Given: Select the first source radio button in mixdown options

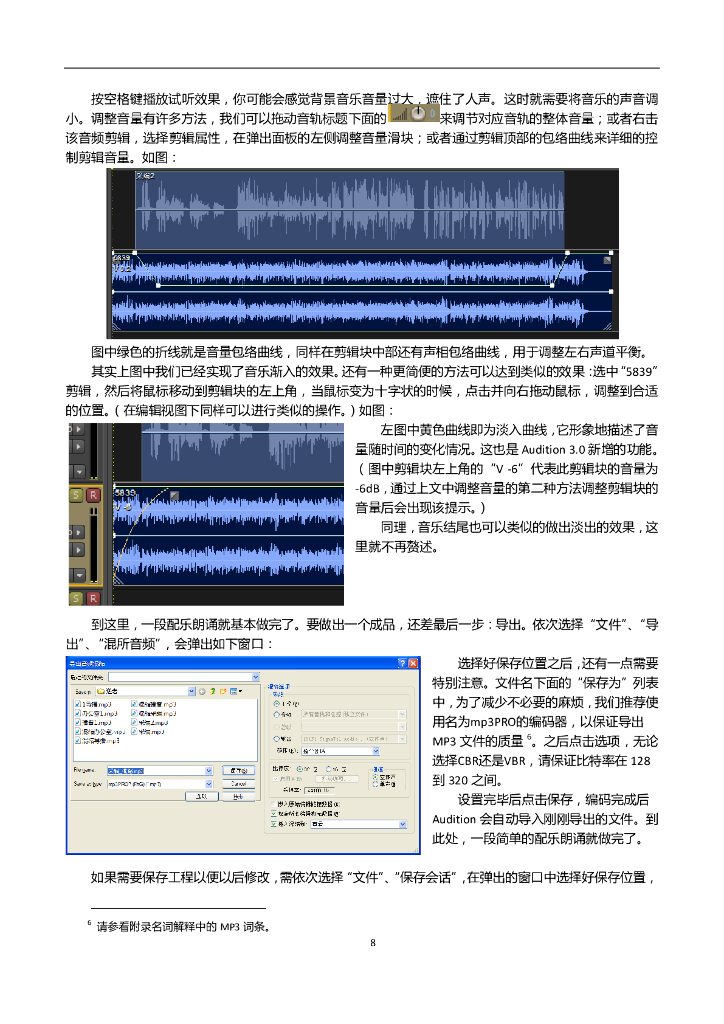Looking at the screenshot, I should [x=276, y=704].
